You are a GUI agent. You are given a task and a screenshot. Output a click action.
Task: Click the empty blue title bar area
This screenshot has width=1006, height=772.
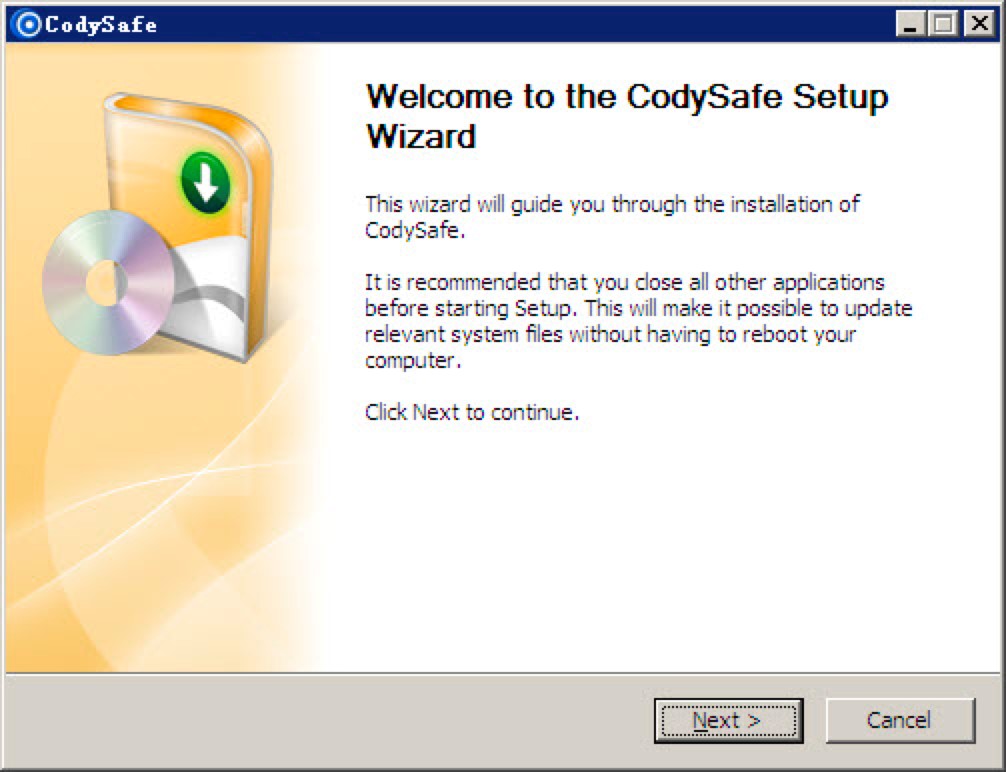tap(500, 25)
